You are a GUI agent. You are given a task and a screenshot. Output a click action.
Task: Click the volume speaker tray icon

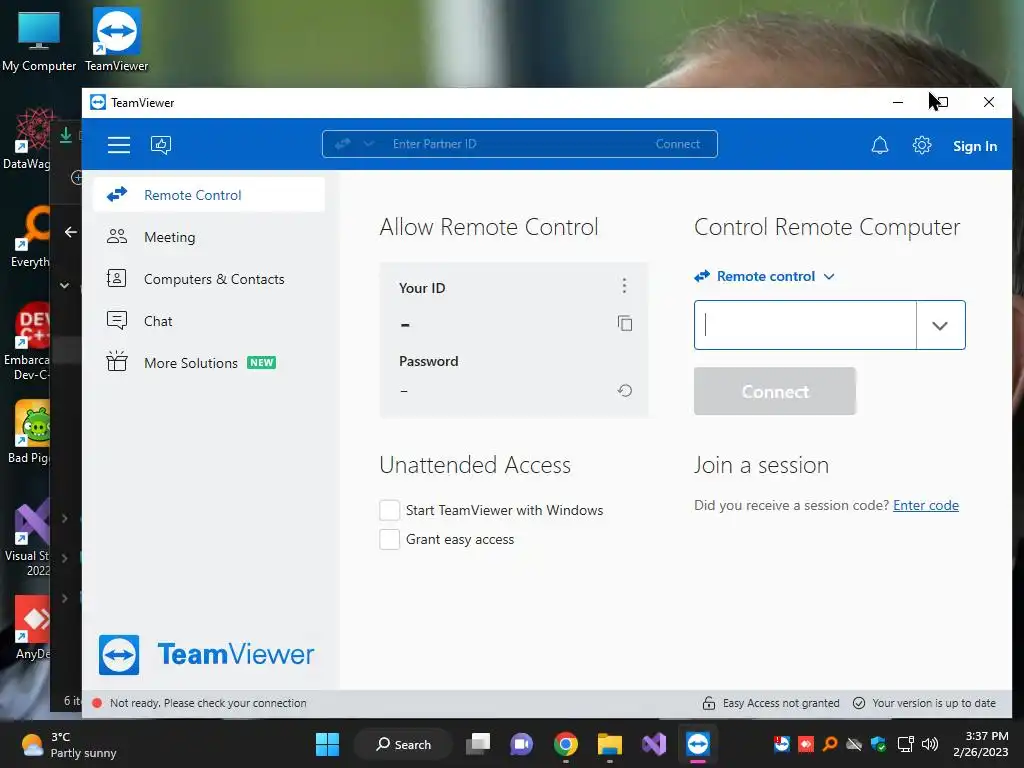(929, 744)
